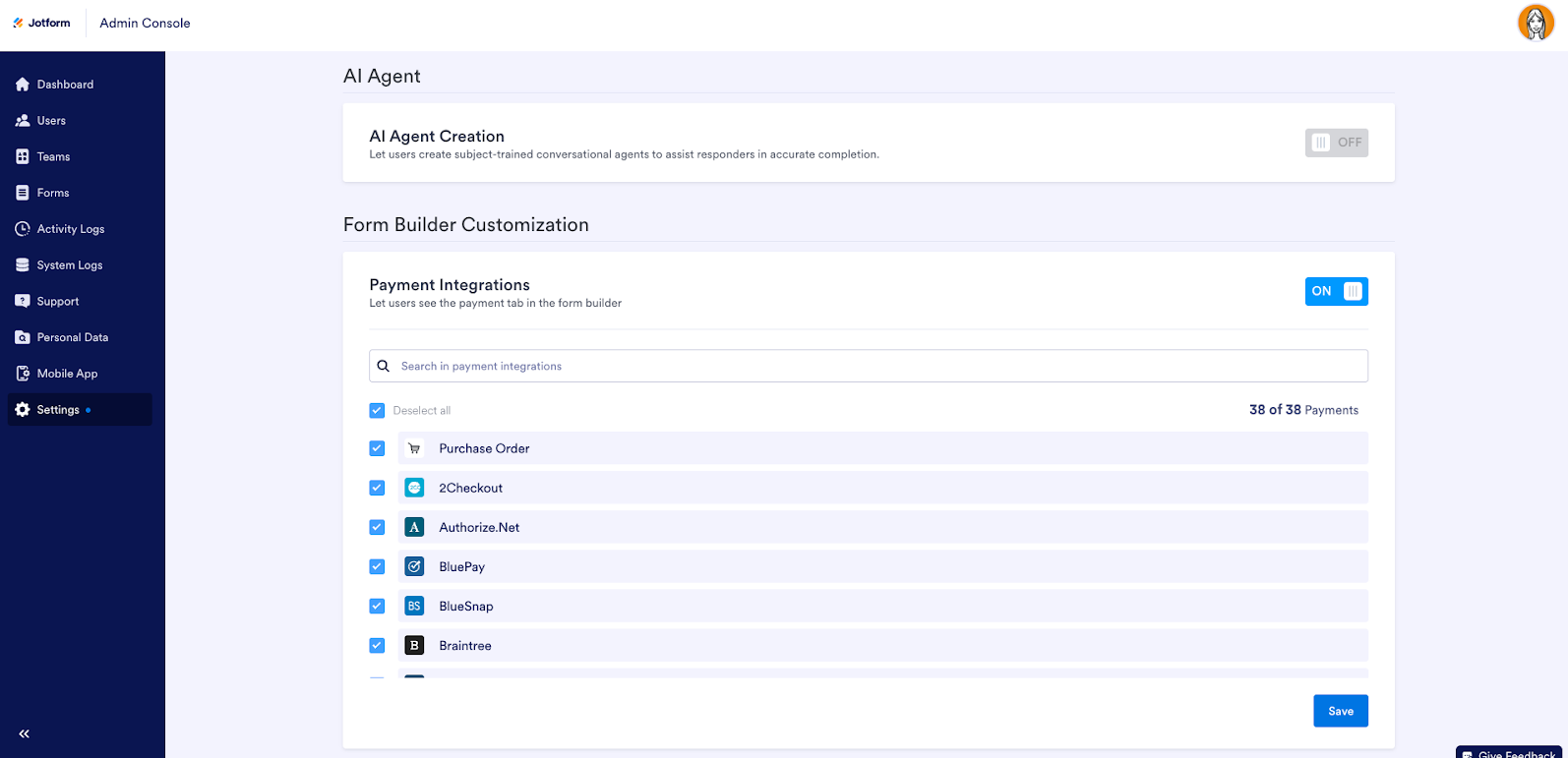
Task: Open Dashboard in the sidebar
Action: pyautogui.click(x=65, y=85)
